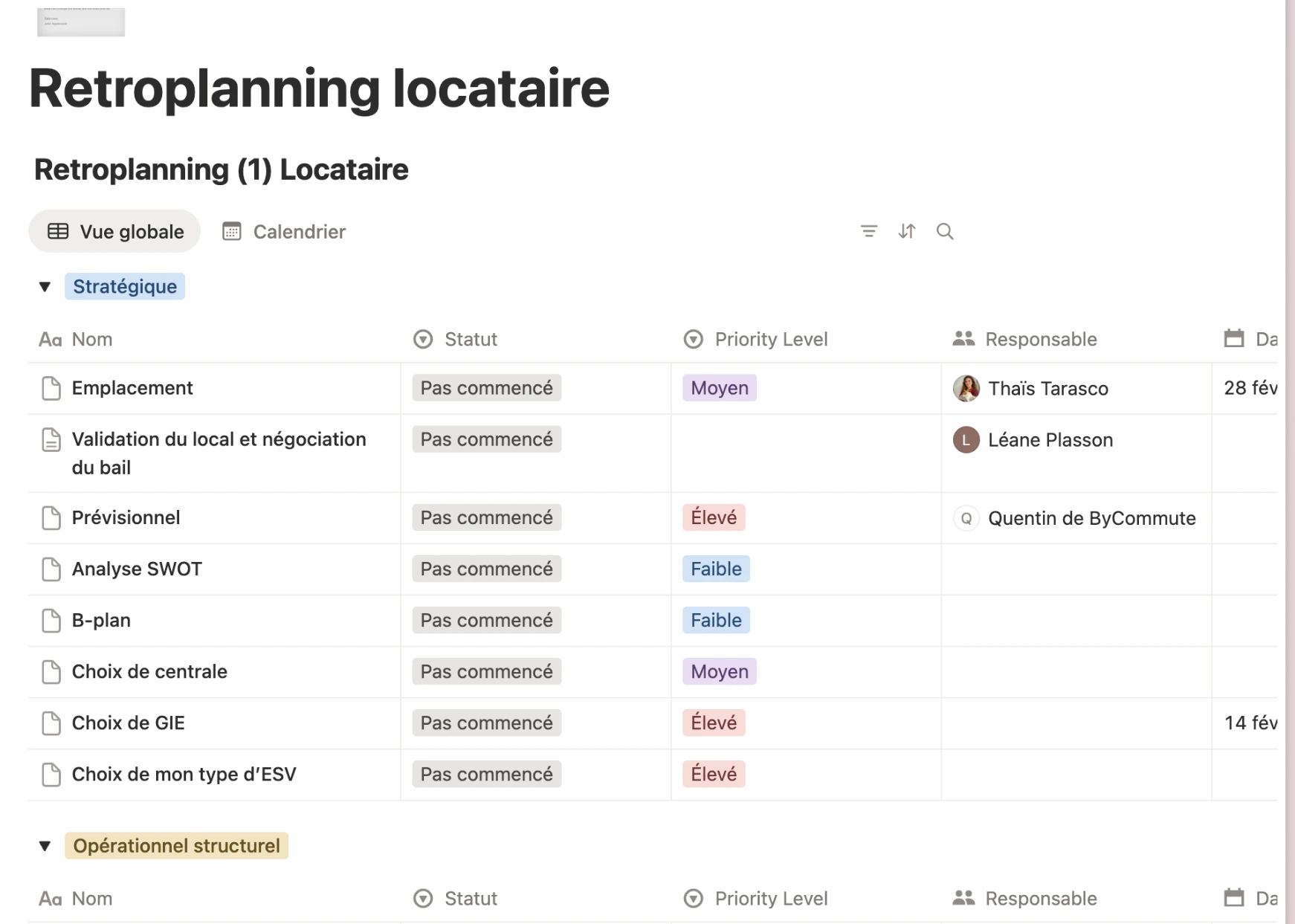This screenshot has height=924, width=1295.
Task: Select the Vue globale view tab
Action: pyautogui.click(x=115, y=232)
